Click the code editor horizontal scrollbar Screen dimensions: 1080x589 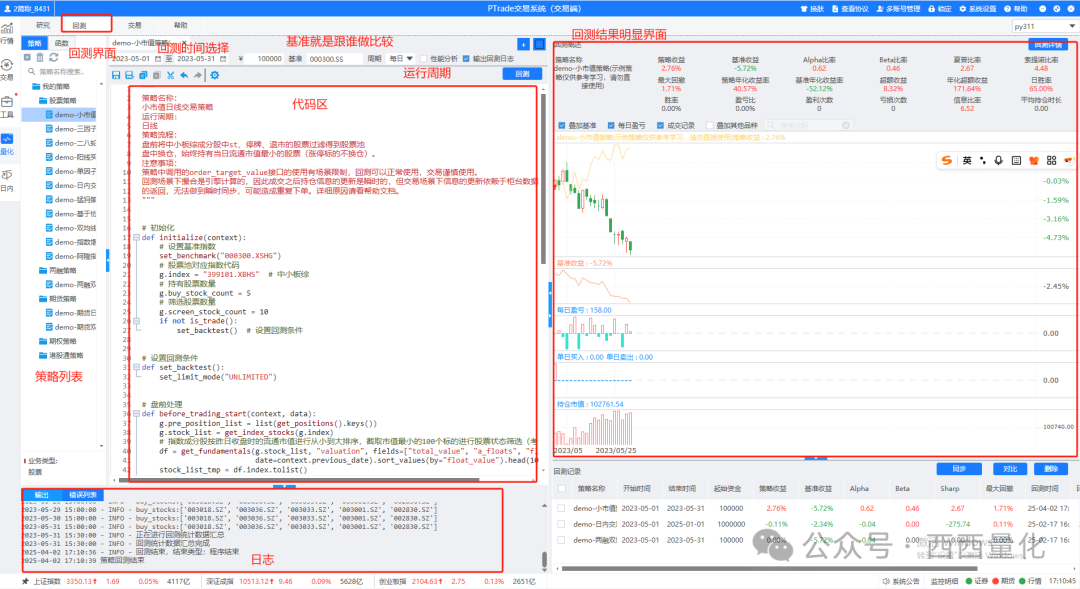point(300,479)
